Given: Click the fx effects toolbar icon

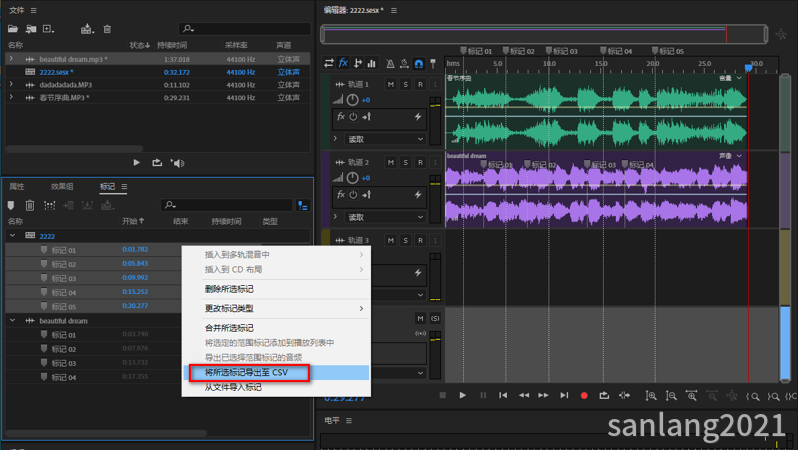Looking at the screenshot, I should point(343,63).
